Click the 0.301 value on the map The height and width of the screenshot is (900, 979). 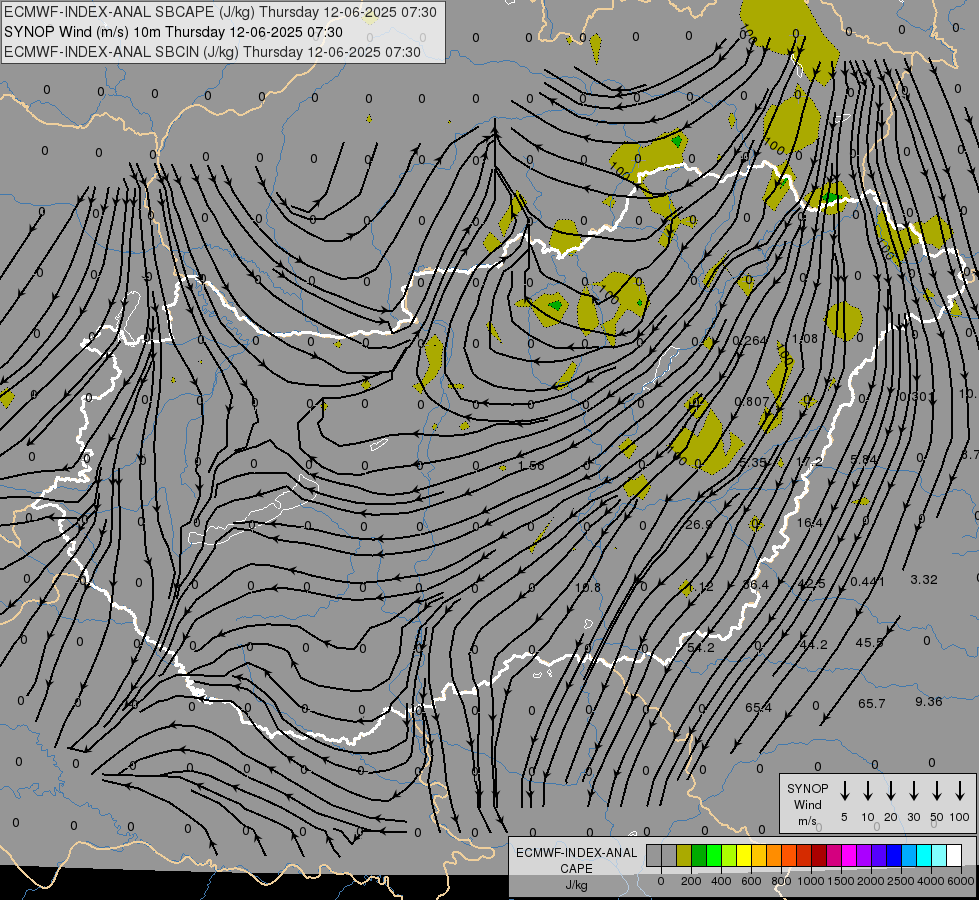pos(915,397)
